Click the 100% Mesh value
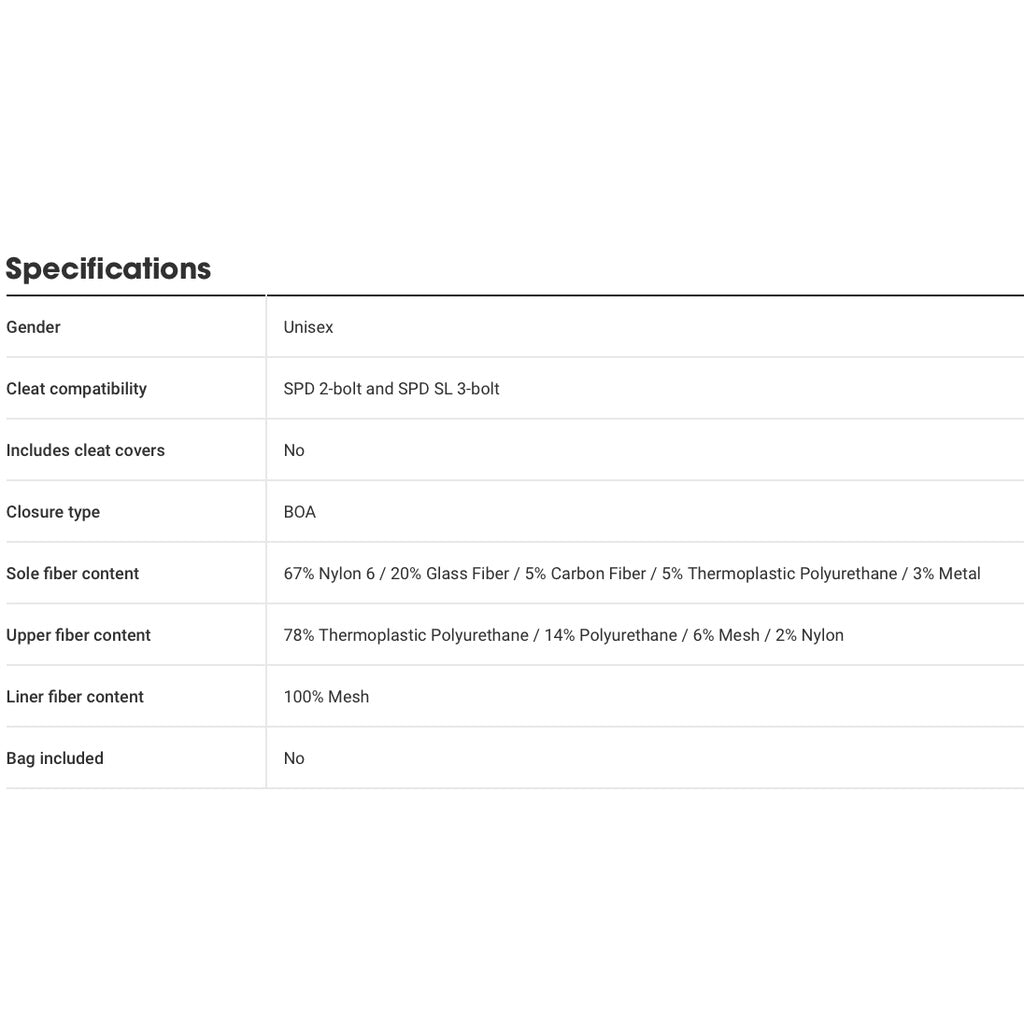This screenshot has width=1024, height=1024. pos(326,697)
